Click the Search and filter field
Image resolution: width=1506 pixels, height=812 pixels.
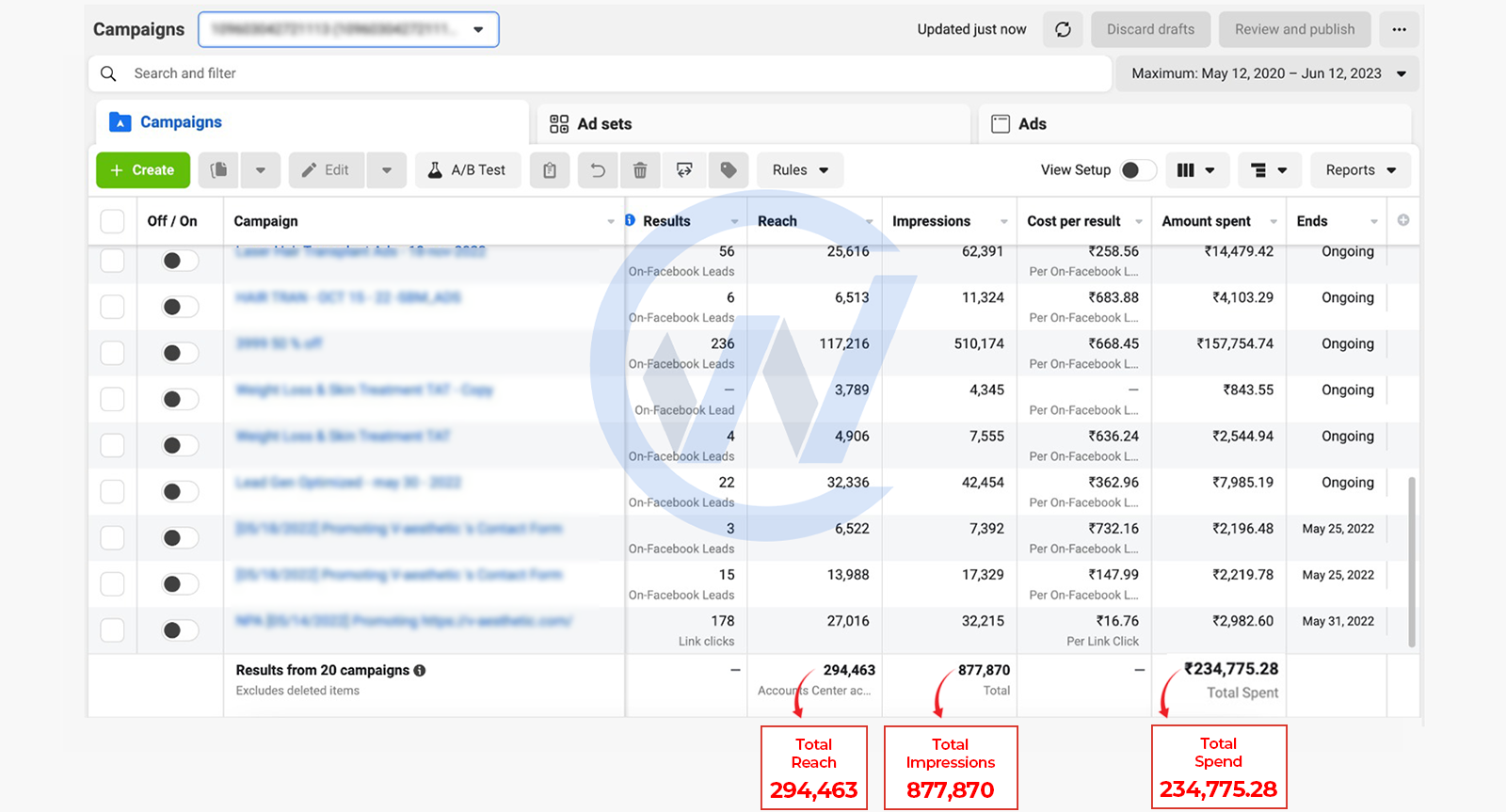click(x=601, y=73)
